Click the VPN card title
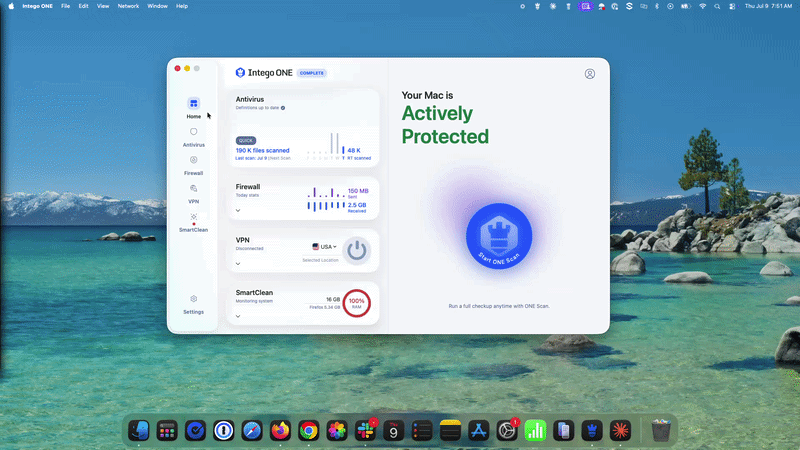This screenshot has width=800, height=450. click(x=242, y=240)
